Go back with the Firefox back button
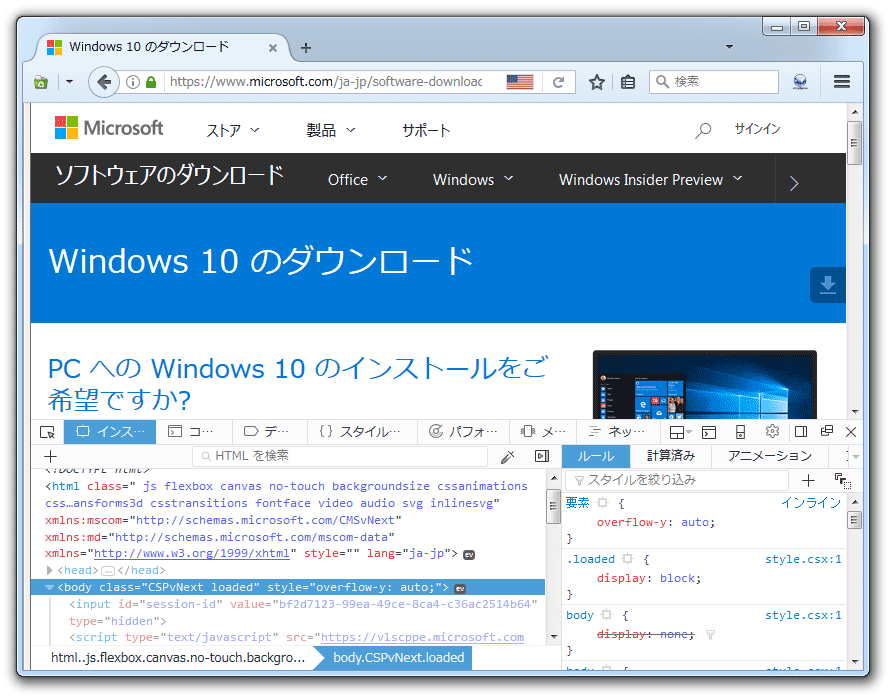889x698 pixels. coord(104,82)
